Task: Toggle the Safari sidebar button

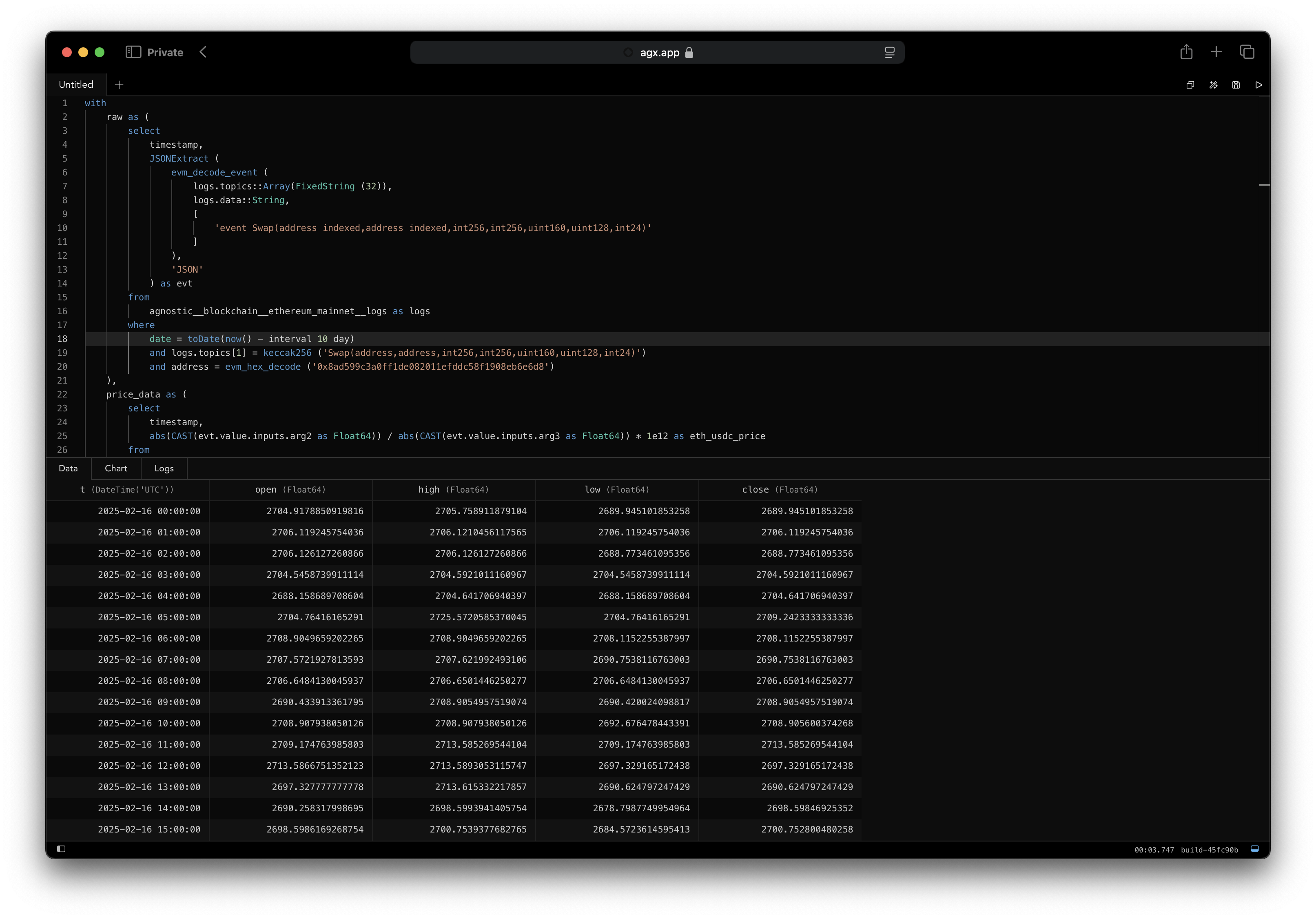Action: coord(133,52)
